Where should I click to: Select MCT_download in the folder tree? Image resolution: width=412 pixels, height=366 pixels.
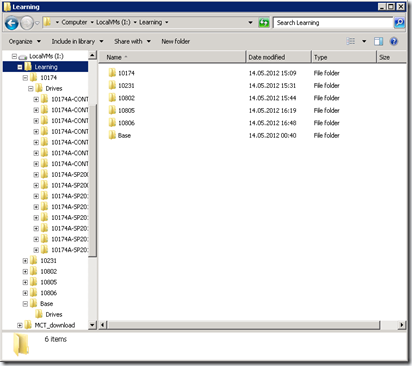click(55, 325)
